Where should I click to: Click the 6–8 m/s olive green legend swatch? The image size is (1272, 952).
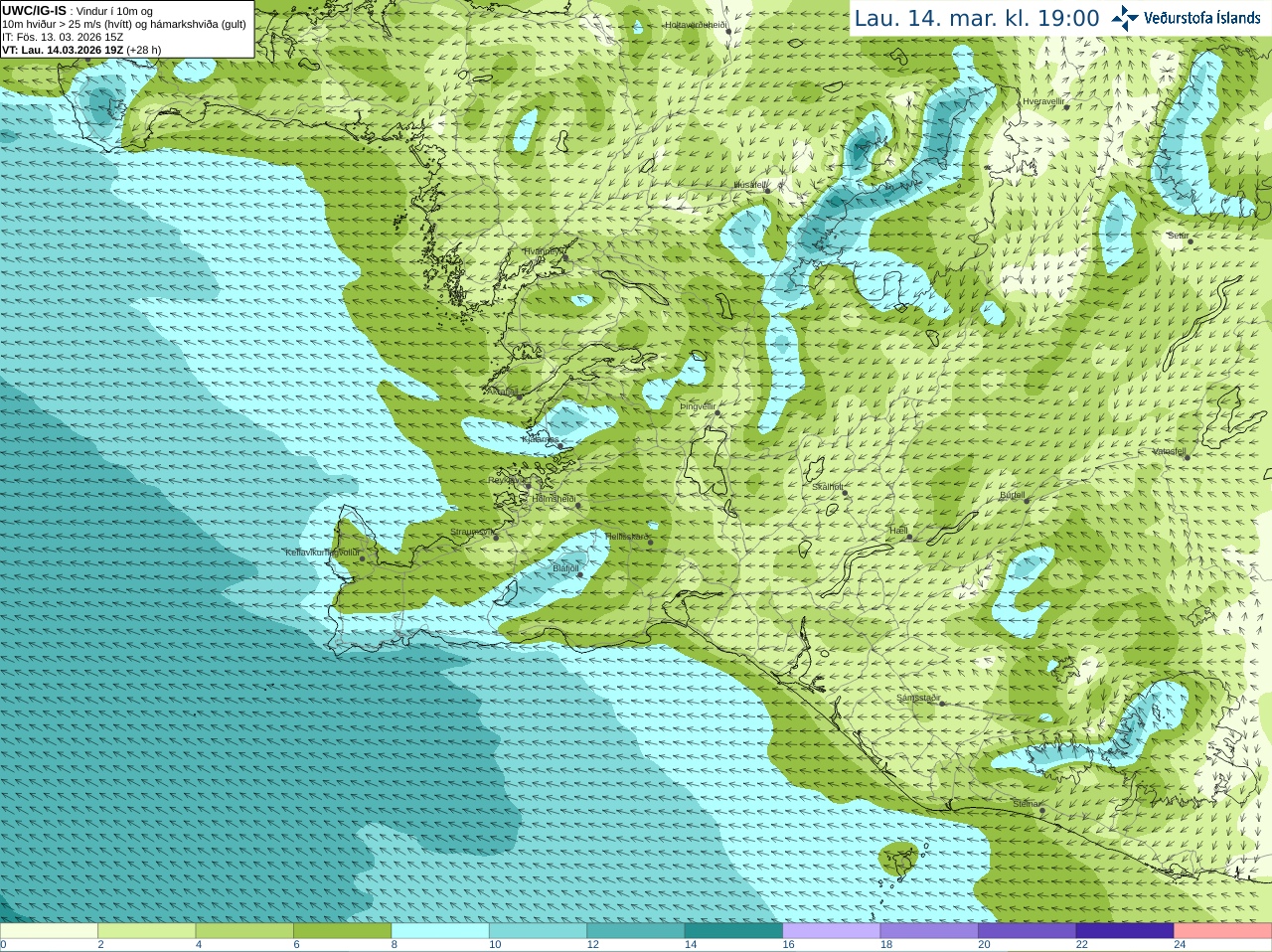click(342, 931)
